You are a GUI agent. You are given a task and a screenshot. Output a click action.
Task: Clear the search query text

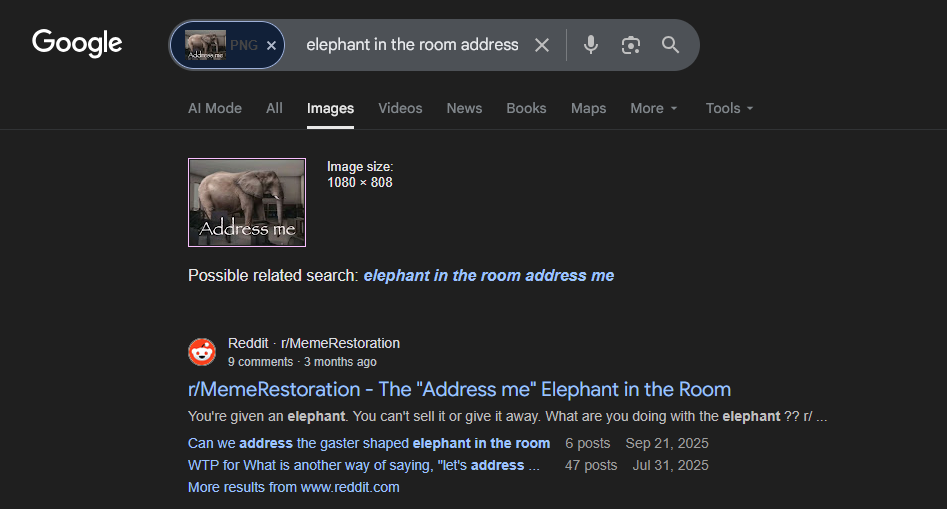coord(542,45)
